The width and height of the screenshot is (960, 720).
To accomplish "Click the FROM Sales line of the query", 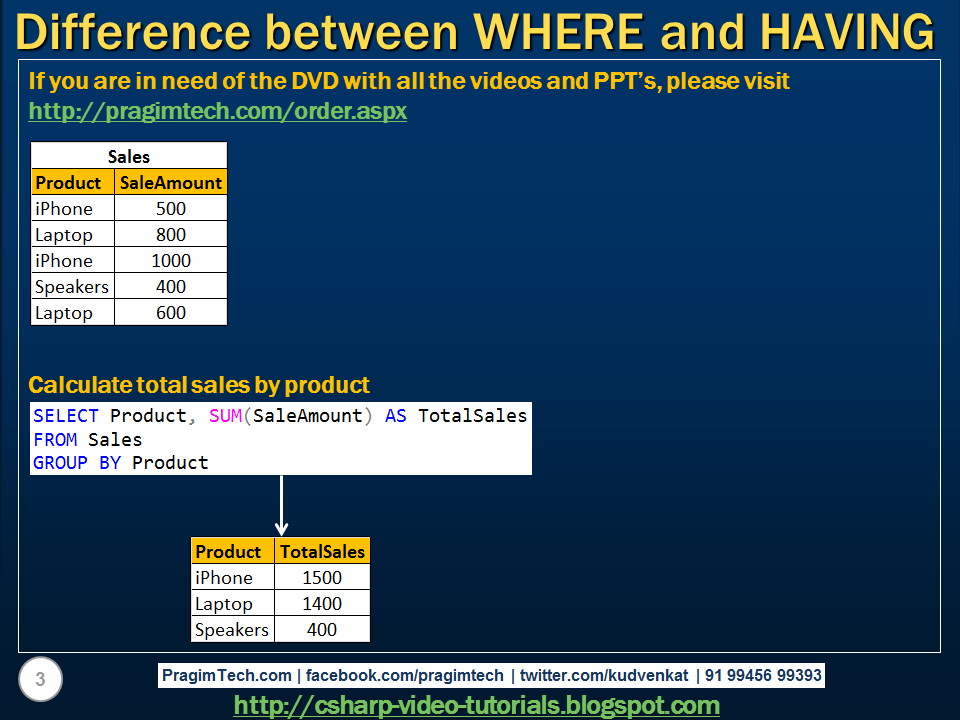I will pos(76,439).
